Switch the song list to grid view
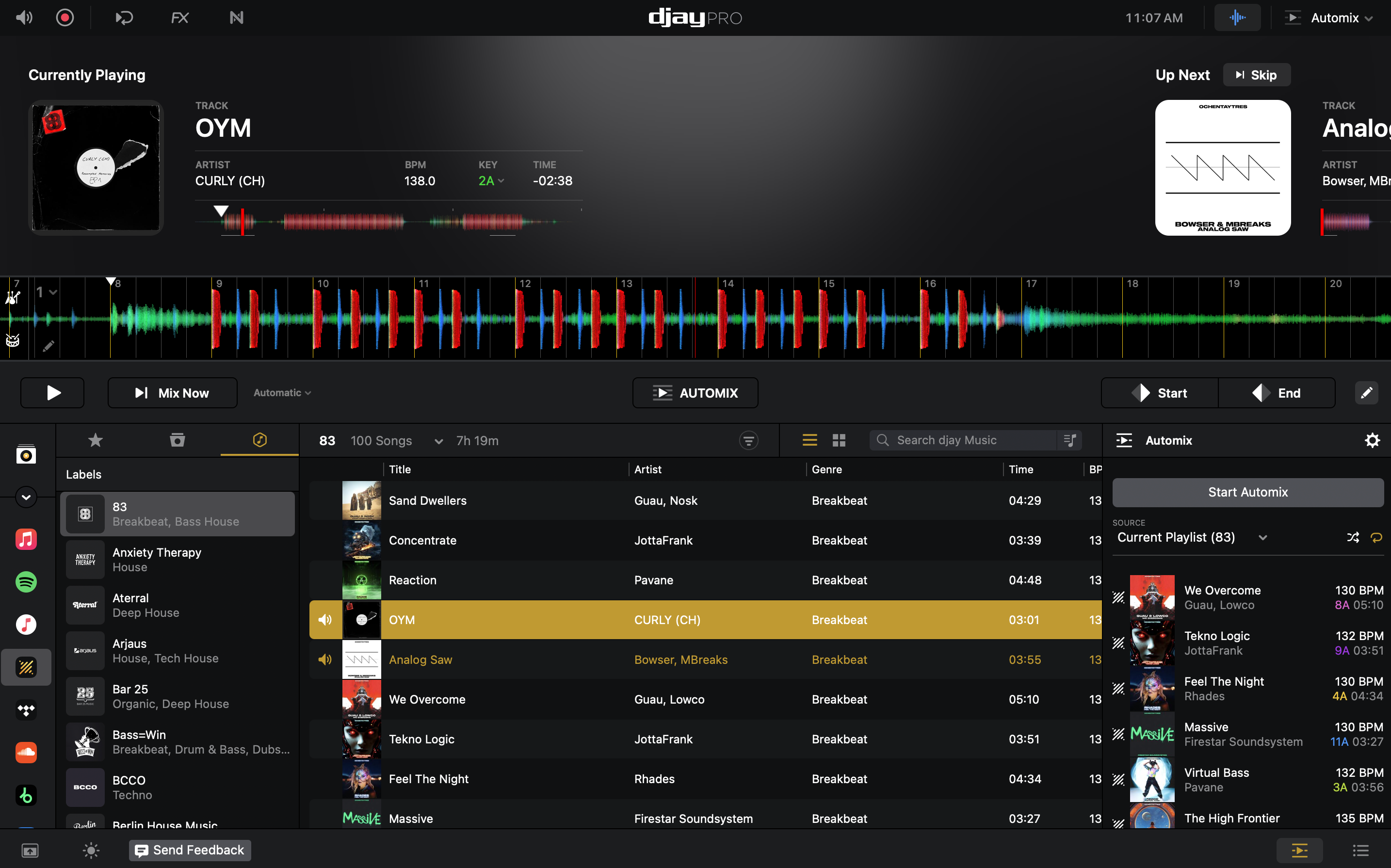Image resolution: width=1391 pixels, height=868 pixels. 839,440
